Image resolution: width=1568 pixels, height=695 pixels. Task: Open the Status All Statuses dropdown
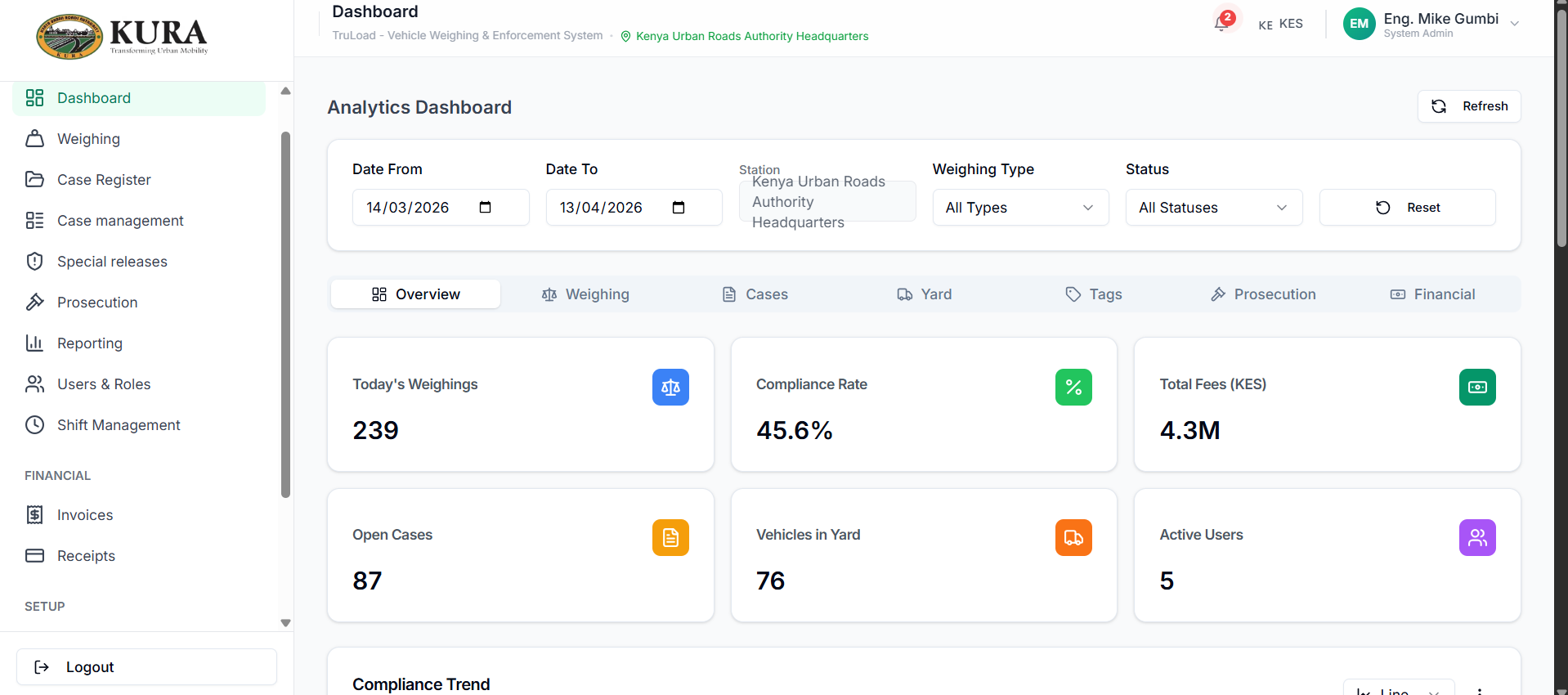pyautogui.click(x=1214, y=208)
